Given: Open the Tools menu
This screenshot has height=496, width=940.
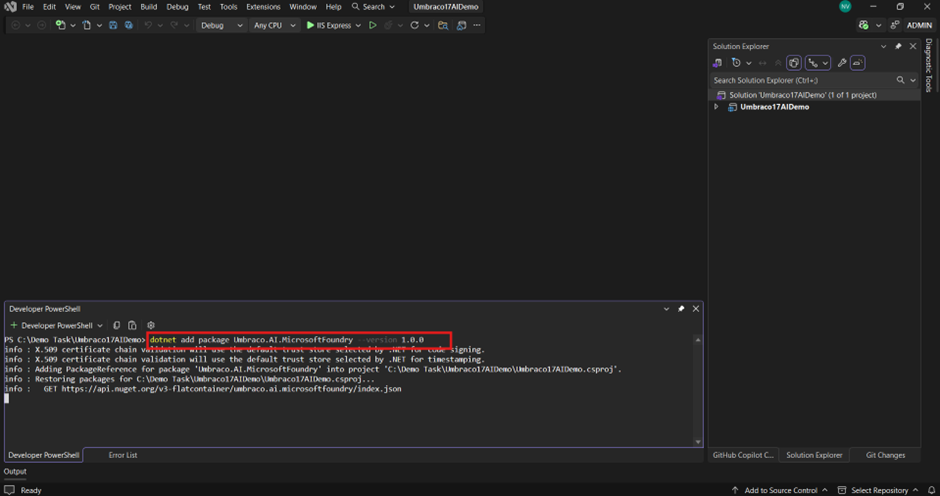Looking at the screenshot, I should coord(228,7).
